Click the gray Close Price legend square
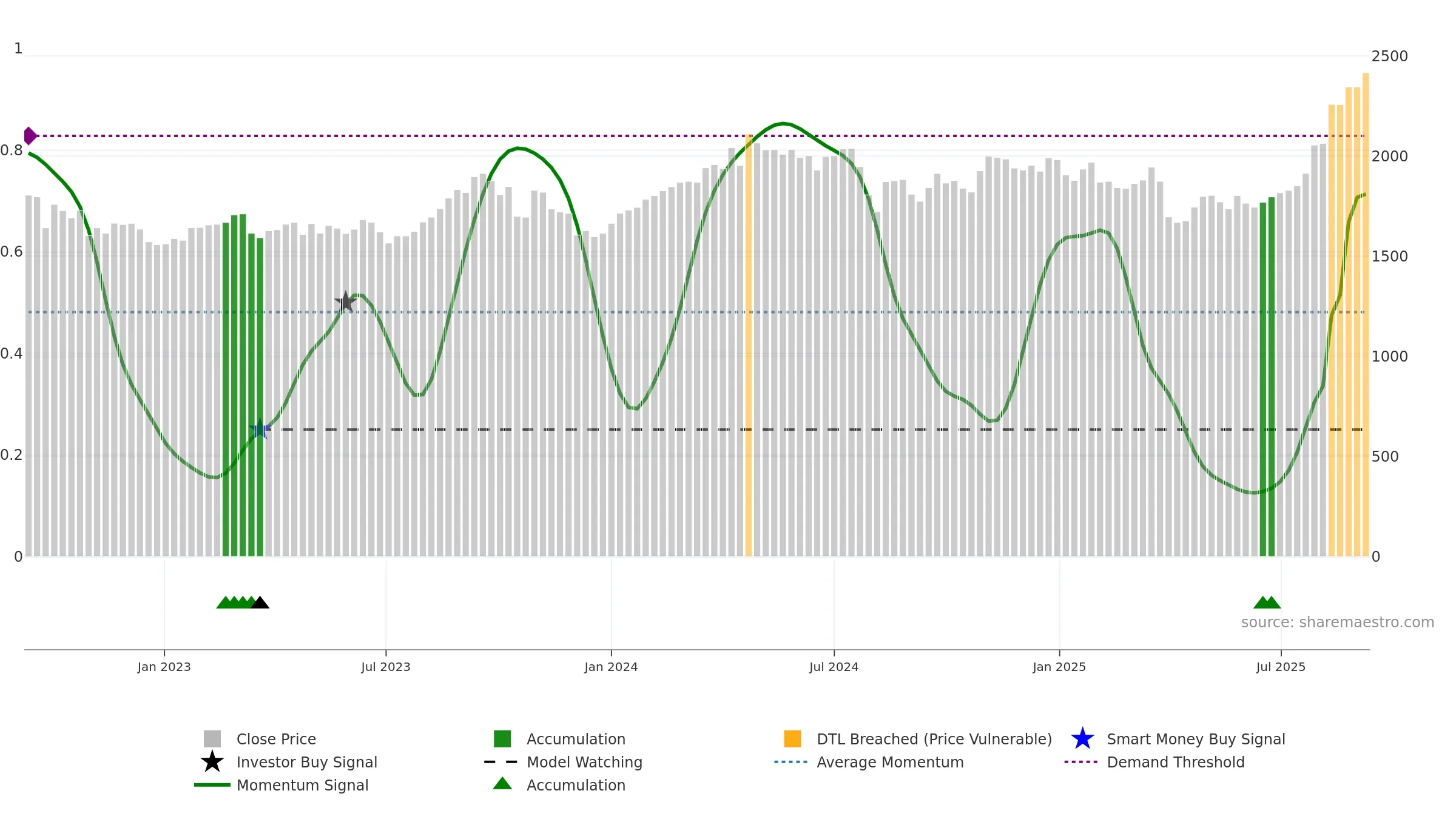The width and height of the screenshot is (1456, 819). 212,739
